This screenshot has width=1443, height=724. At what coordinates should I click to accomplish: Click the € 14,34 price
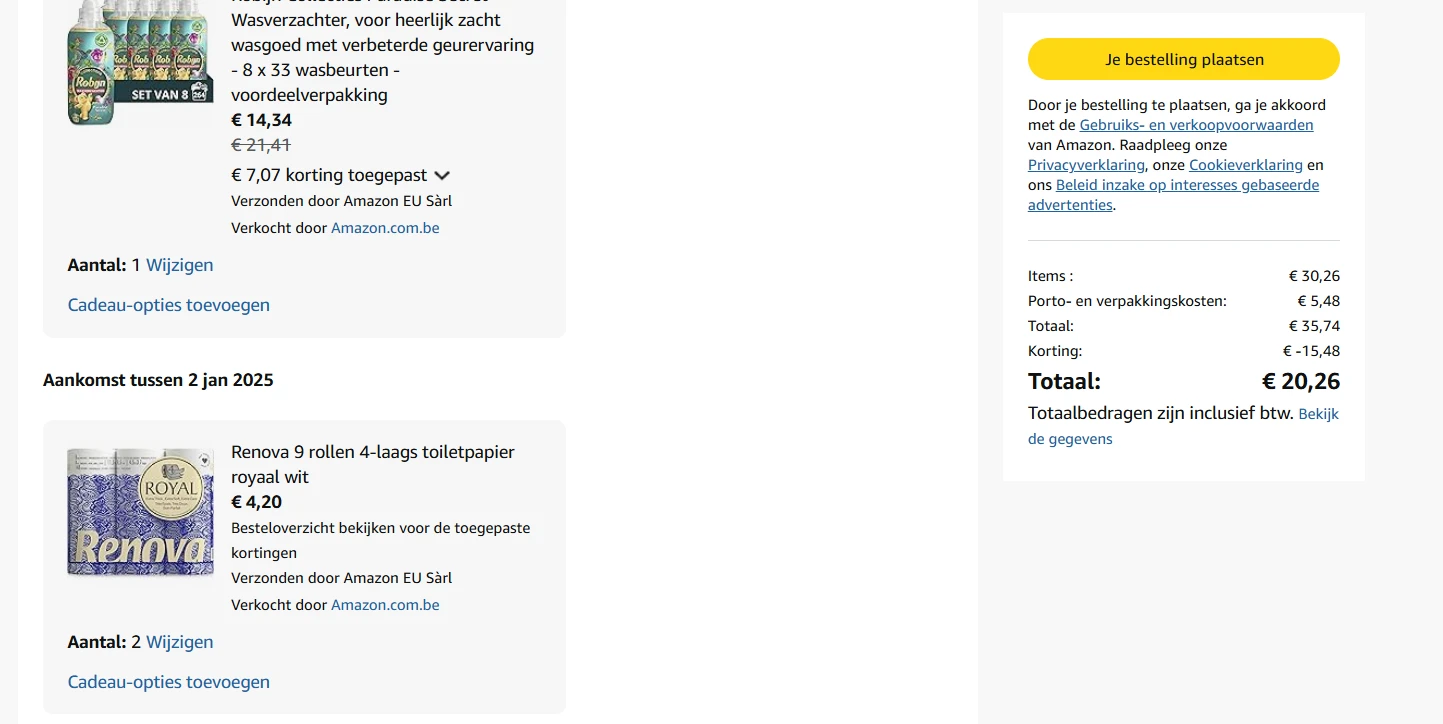pos(262,120)
